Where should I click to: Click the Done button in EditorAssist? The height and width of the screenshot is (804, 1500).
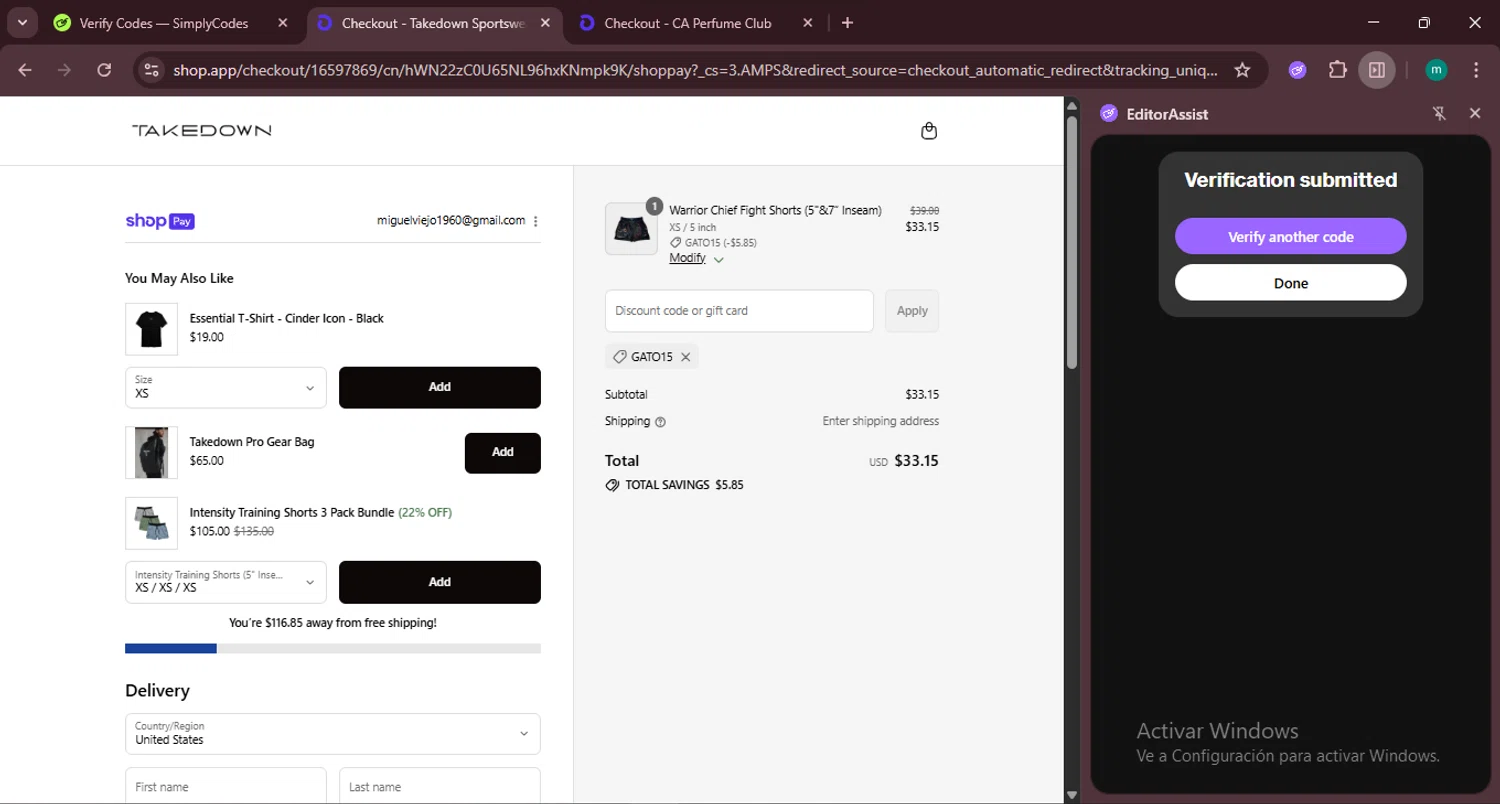[1290, 283]
